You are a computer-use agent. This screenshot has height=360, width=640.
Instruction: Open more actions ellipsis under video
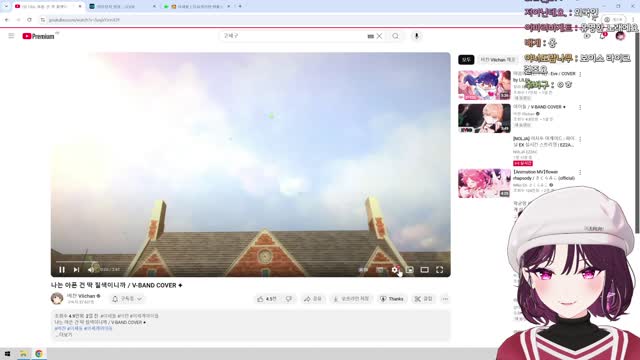[445, 299]
